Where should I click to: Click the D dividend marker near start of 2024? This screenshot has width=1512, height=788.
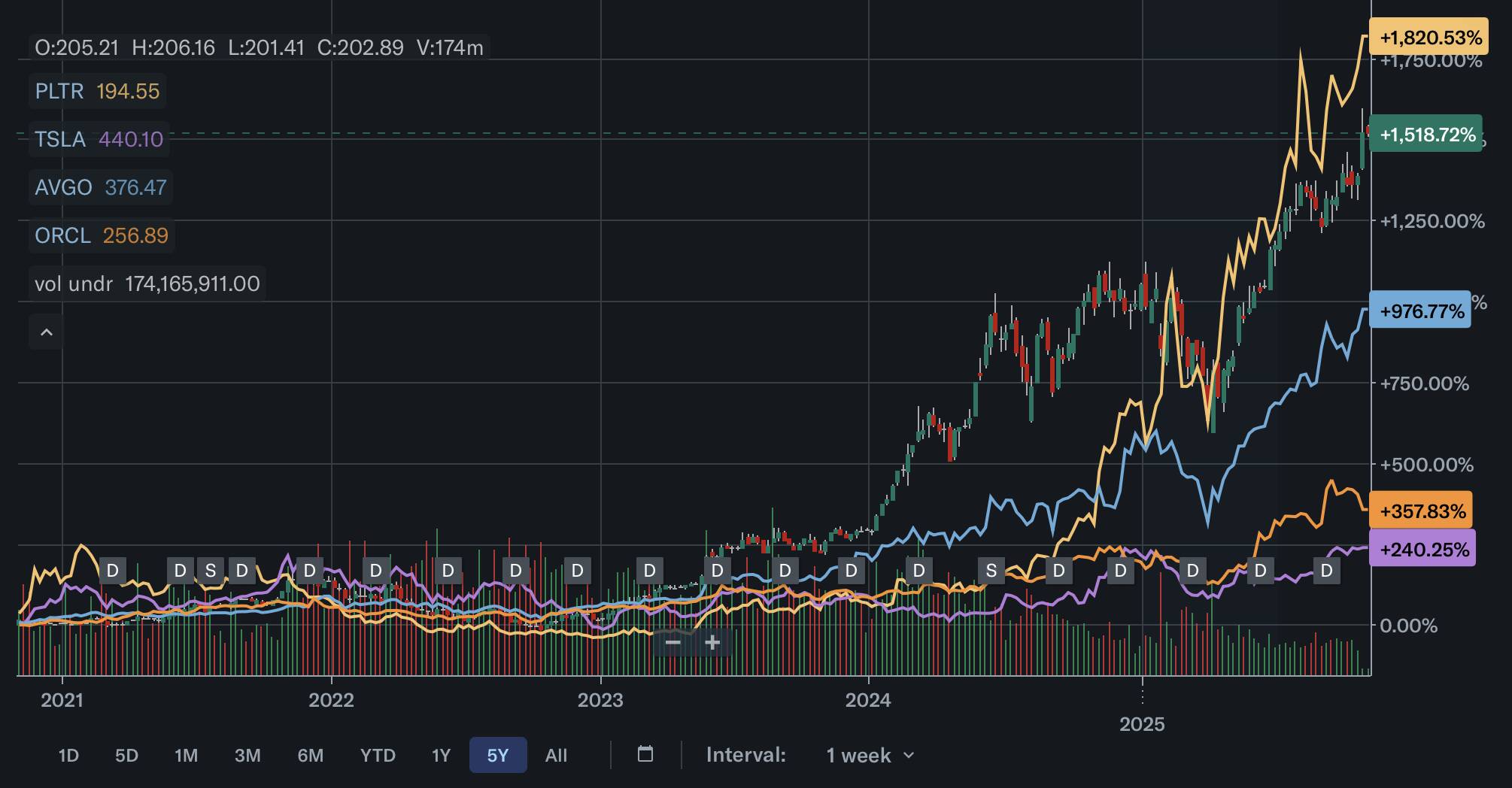(x=851, y=571)
